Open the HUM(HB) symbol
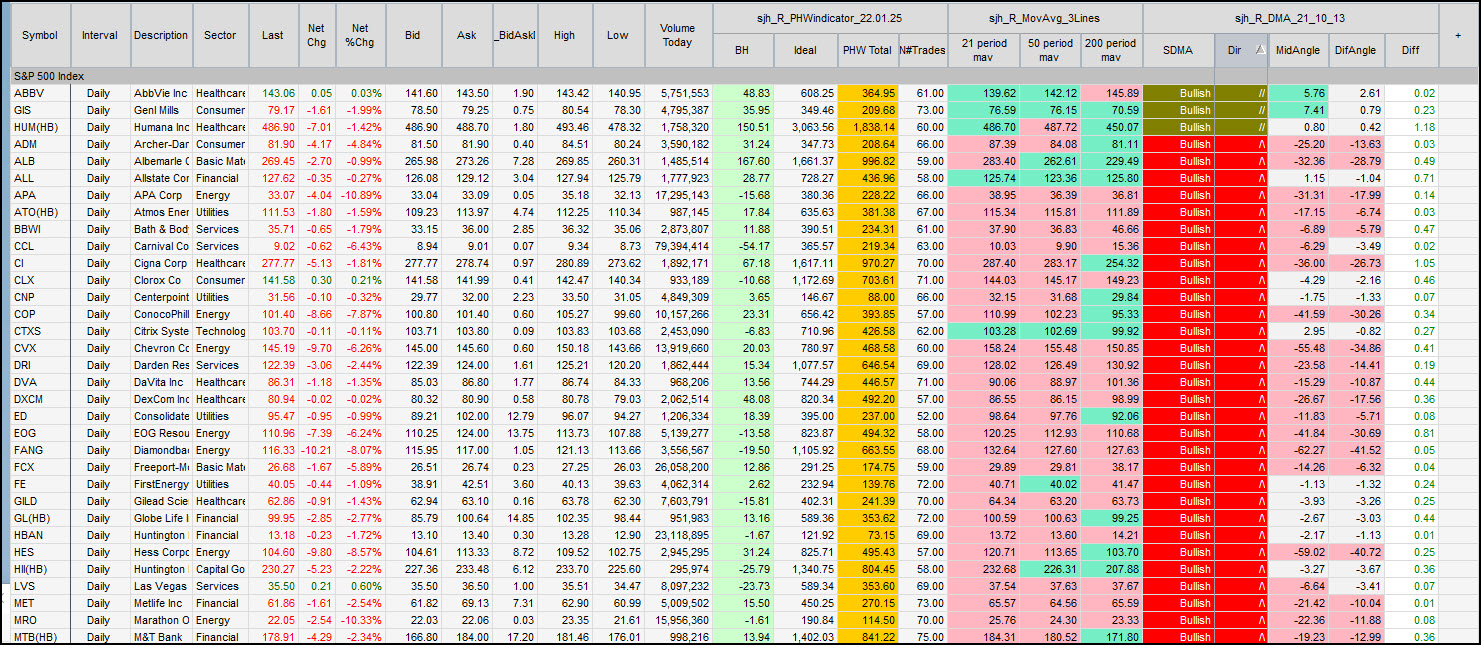The image size is (1481, 645). [40, 127]
